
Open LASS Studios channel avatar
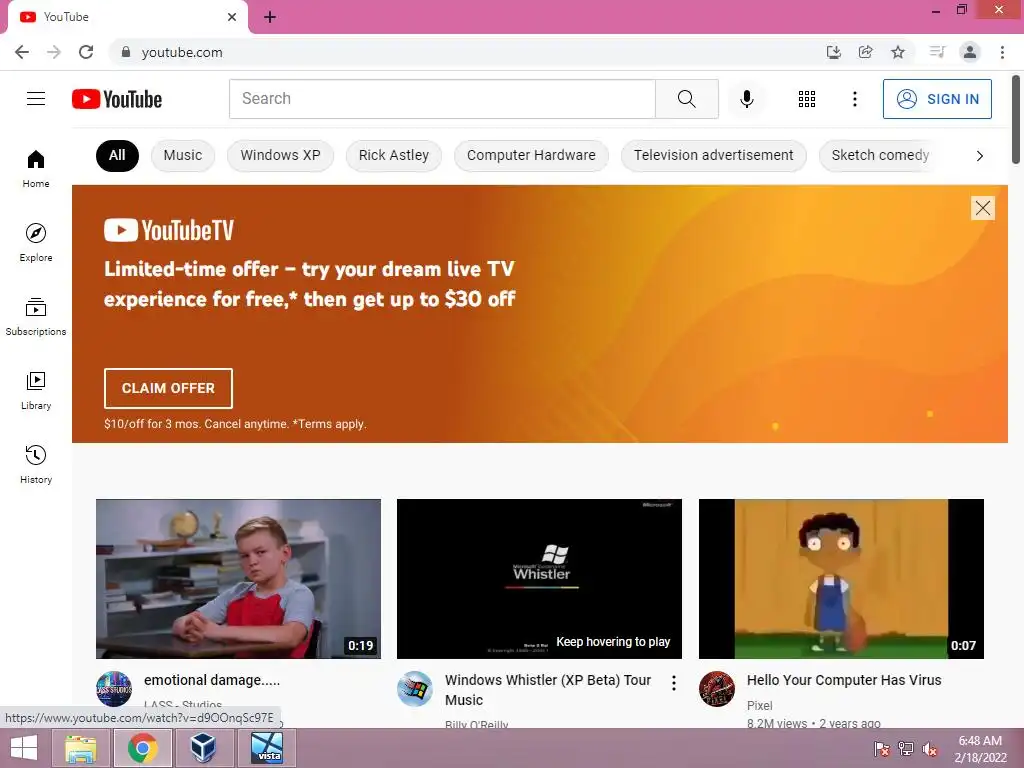114,689
